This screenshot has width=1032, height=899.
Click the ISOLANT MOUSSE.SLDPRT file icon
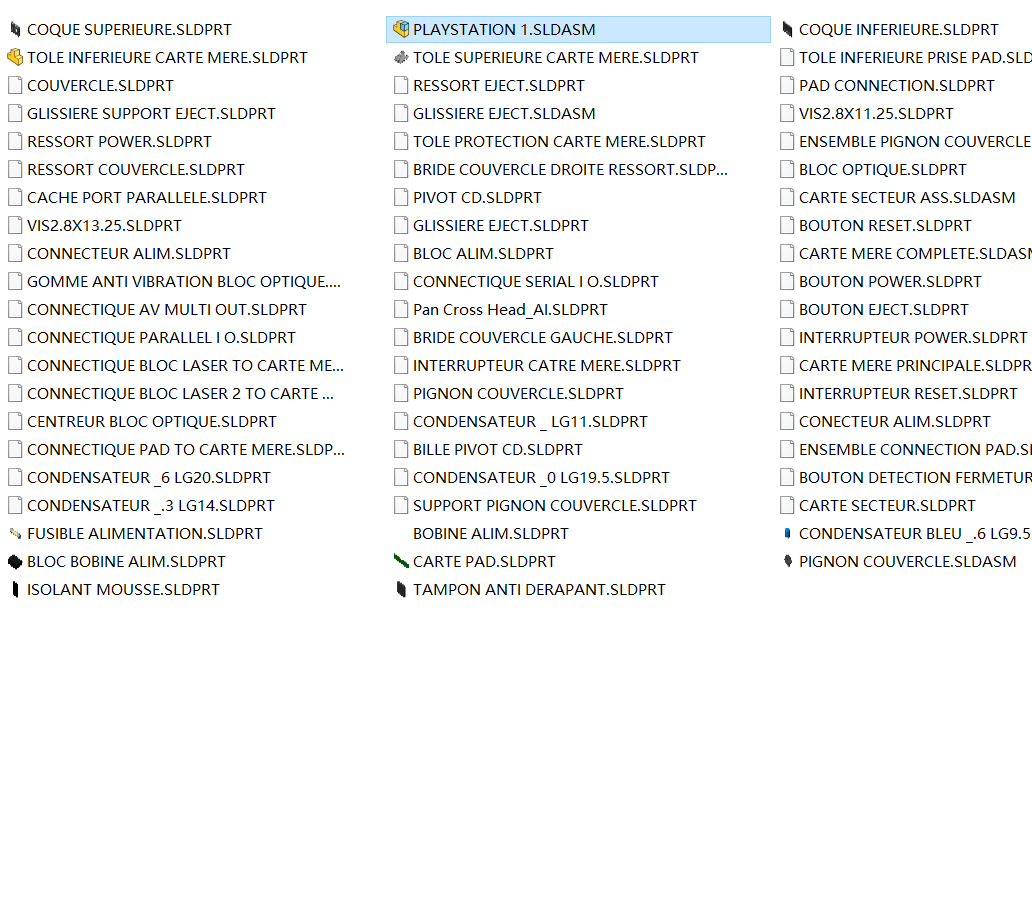tap(15, 590)
